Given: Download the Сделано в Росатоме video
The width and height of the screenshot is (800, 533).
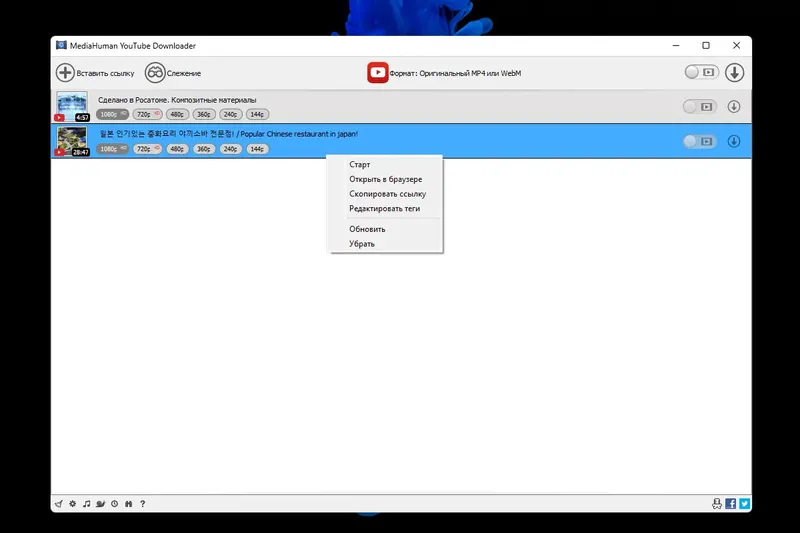Looking at the screenshot, I should (734, 107).
